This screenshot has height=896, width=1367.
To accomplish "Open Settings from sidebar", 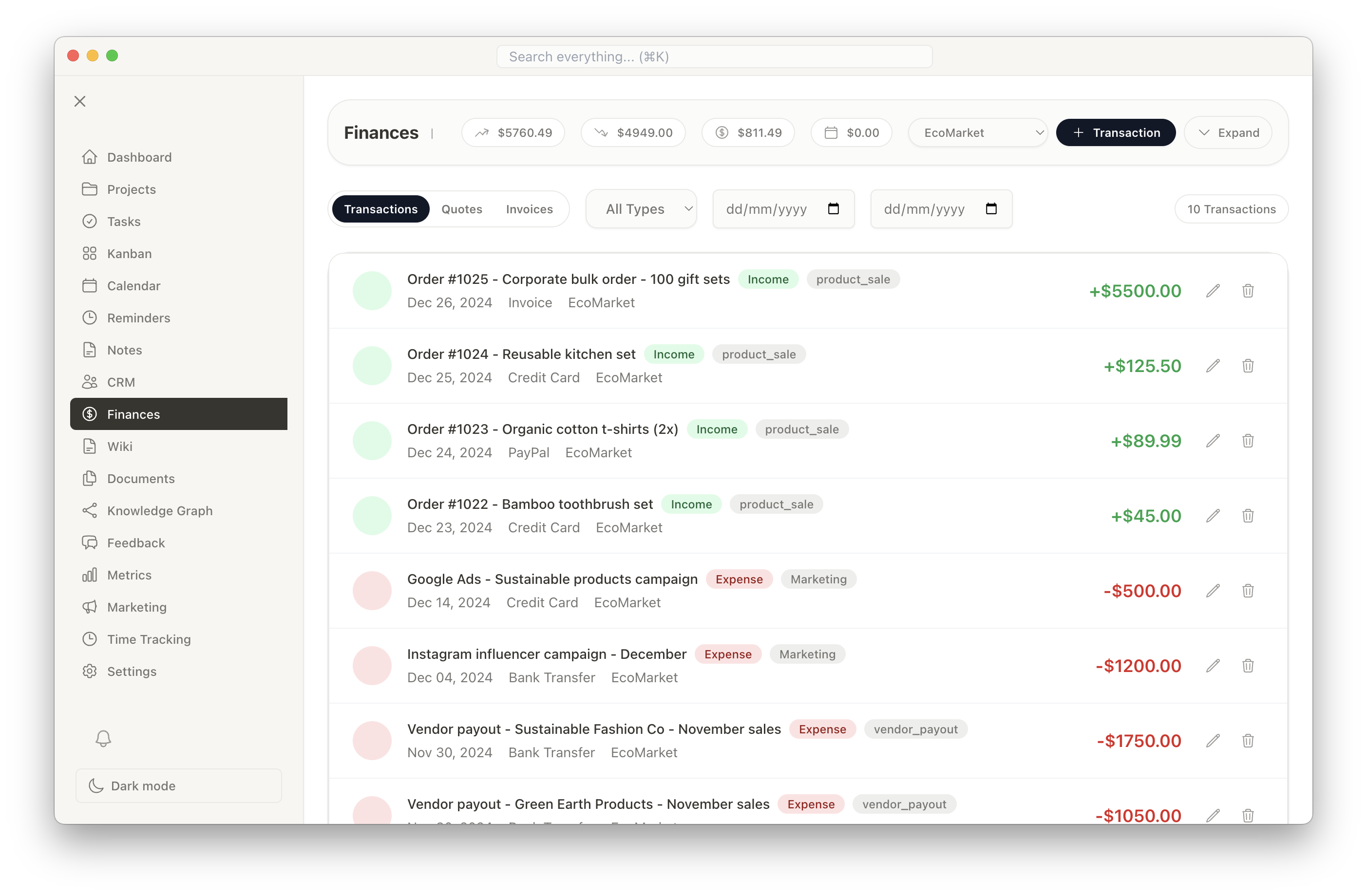I will point(179,671).
